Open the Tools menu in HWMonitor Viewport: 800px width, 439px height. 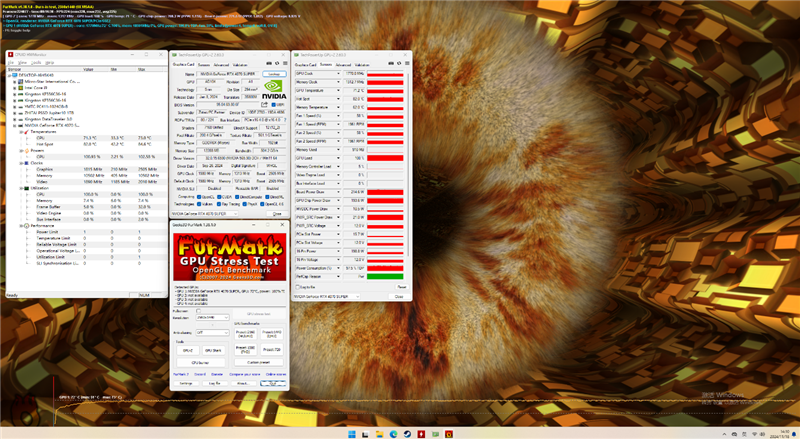coord(36,62)
